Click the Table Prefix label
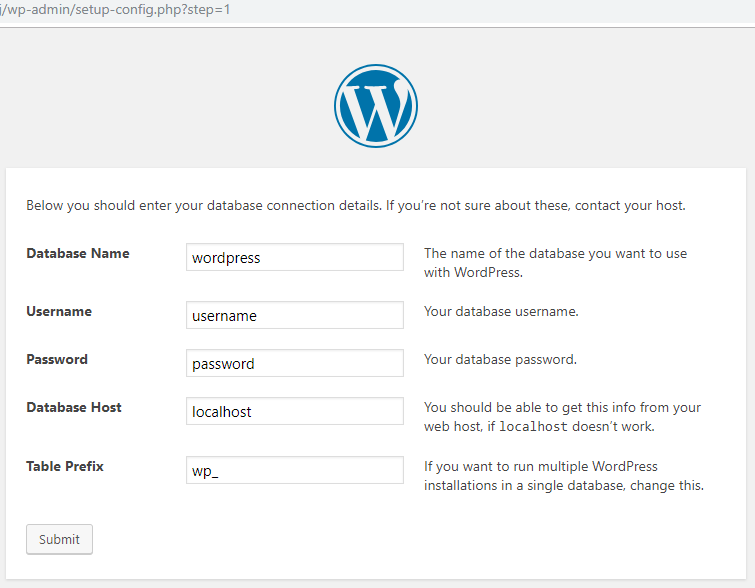 (x=65, y=466)
